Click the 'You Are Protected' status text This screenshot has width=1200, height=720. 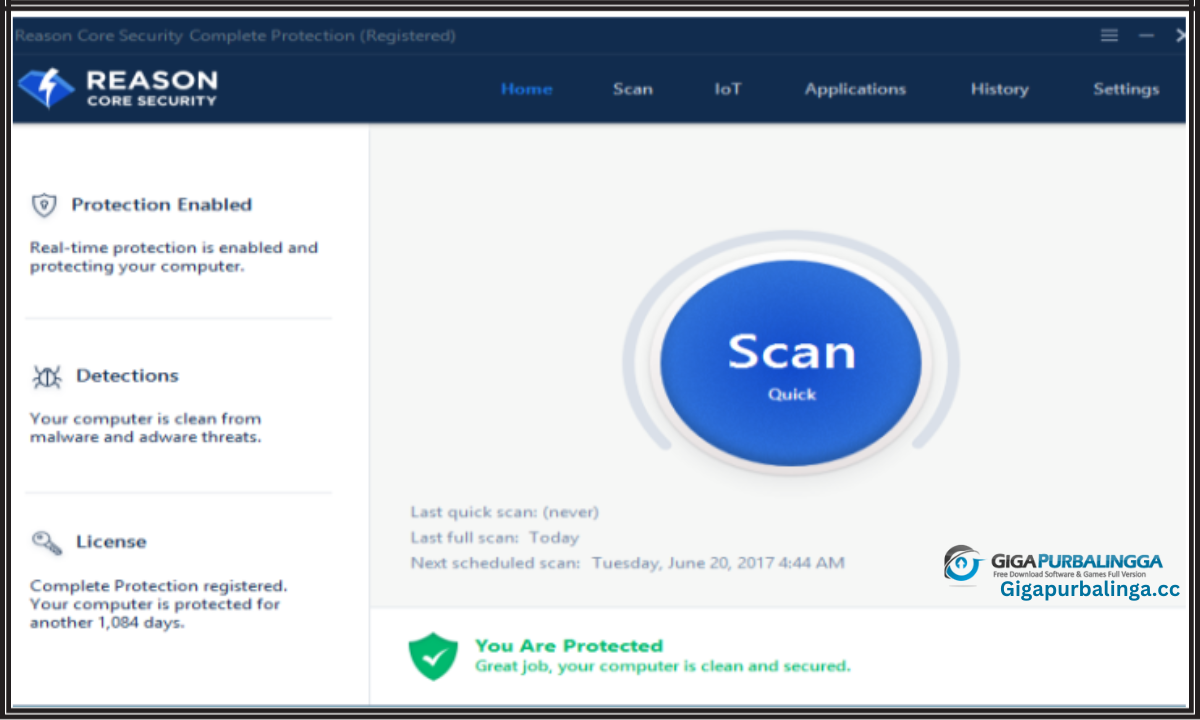point(569,646)
